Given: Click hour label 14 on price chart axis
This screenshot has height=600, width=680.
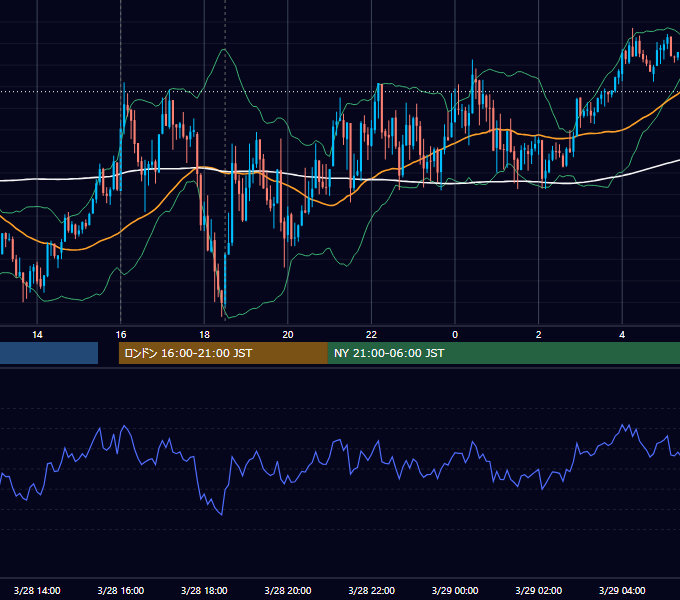Looking at the screenshot, I should [37, 334].
